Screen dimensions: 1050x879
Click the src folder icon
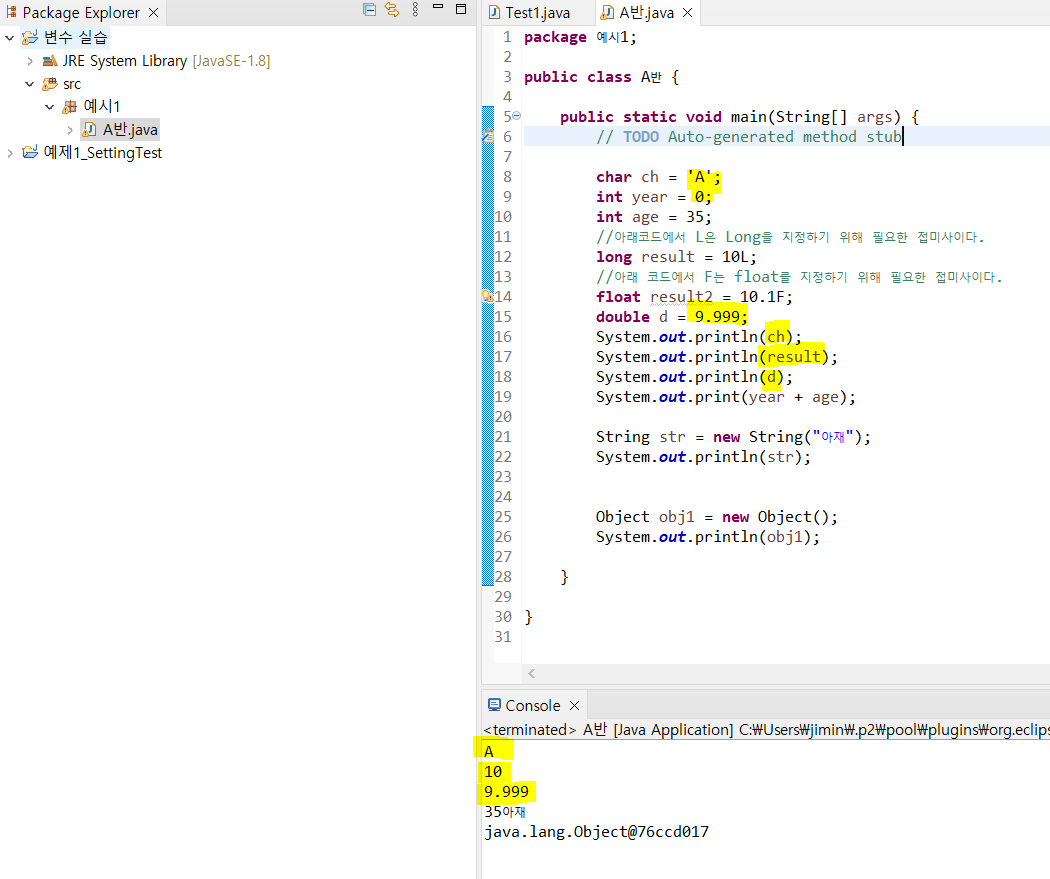click(50, 84)
